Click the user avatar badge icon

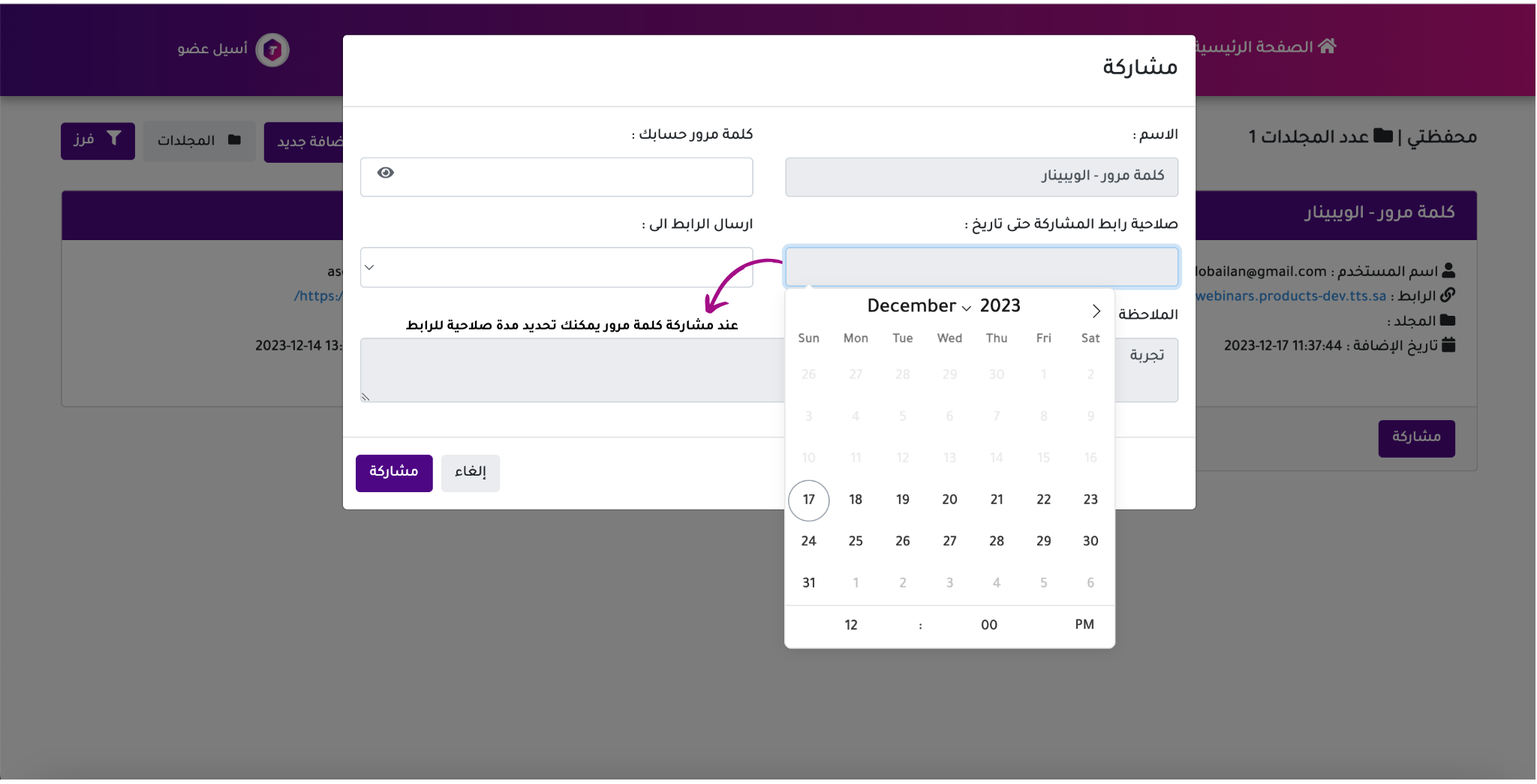coord(272,50)
